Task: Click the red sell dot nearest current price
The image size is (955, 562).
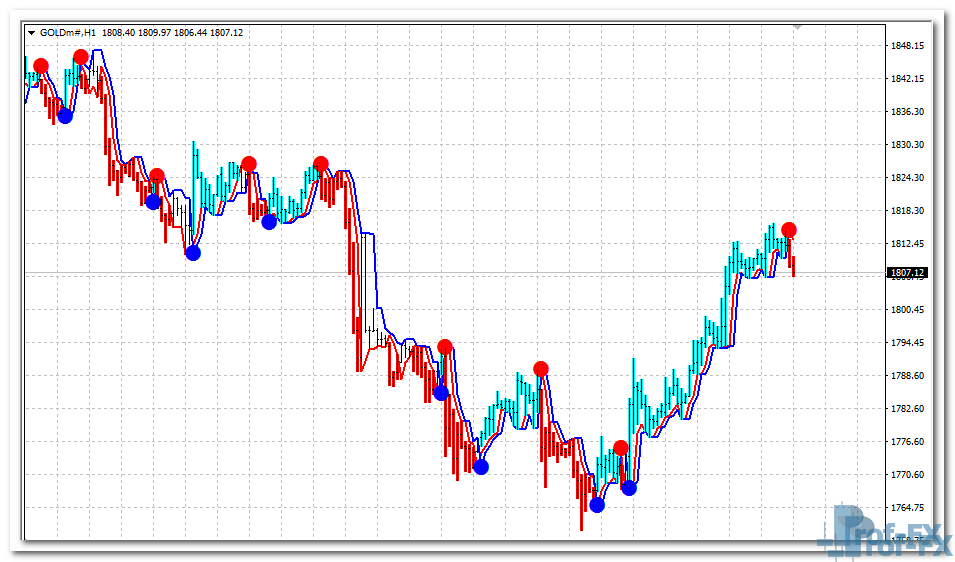Action: (789, 230)
